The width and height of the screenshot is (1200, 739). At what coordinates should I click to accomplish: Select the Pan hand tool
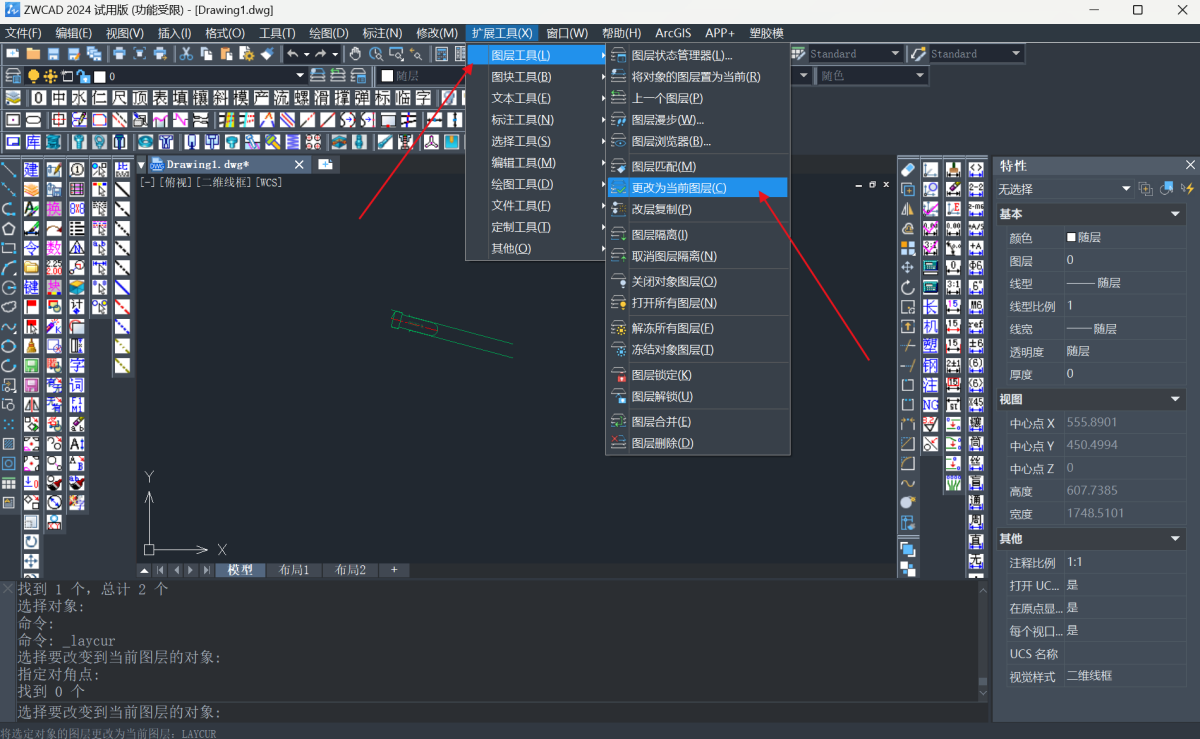357,54
